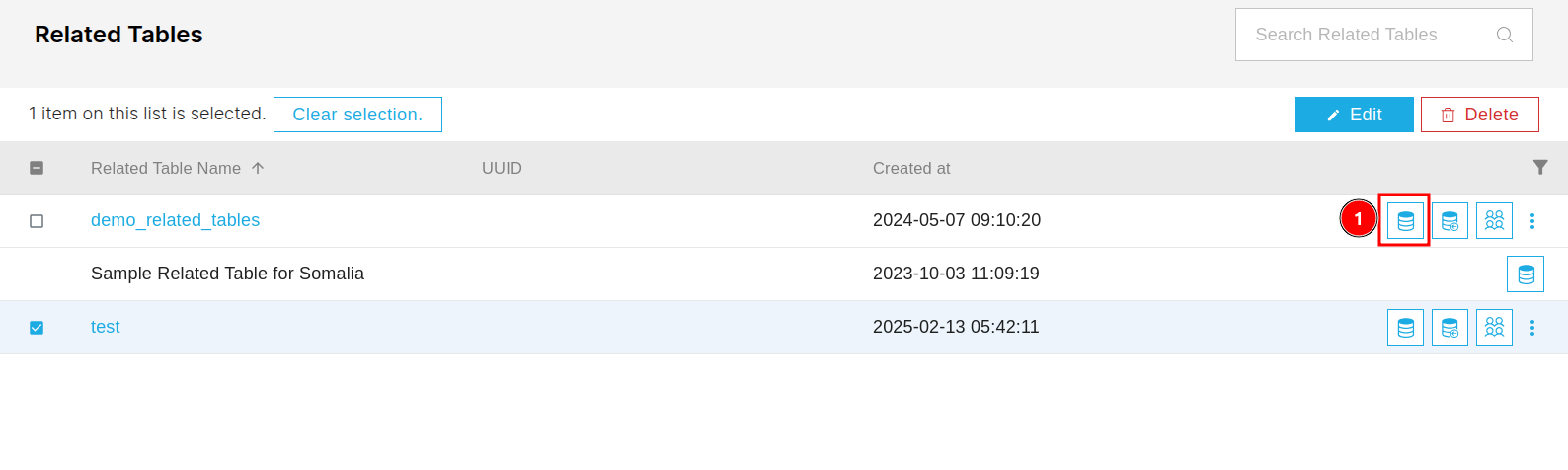
Task: Open user groups icon in test row
Action: tap(1494, 328)
